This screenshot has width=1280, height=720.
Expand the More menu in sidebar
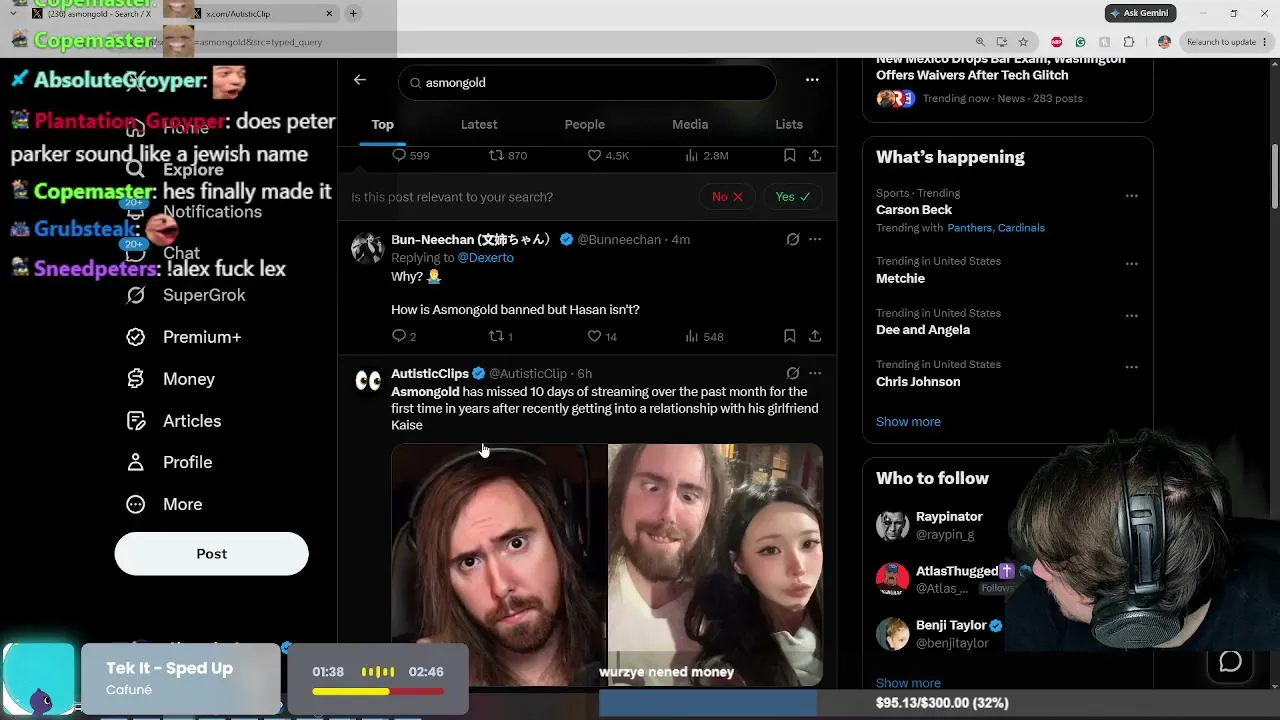click(x=165, y=504)
